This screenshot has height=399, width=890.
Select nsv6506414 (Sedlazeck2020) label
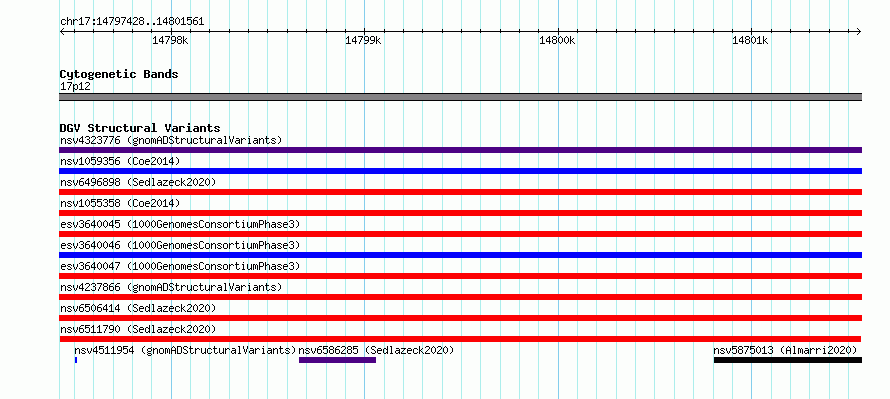pyautogui.click(x=138, y=308)
